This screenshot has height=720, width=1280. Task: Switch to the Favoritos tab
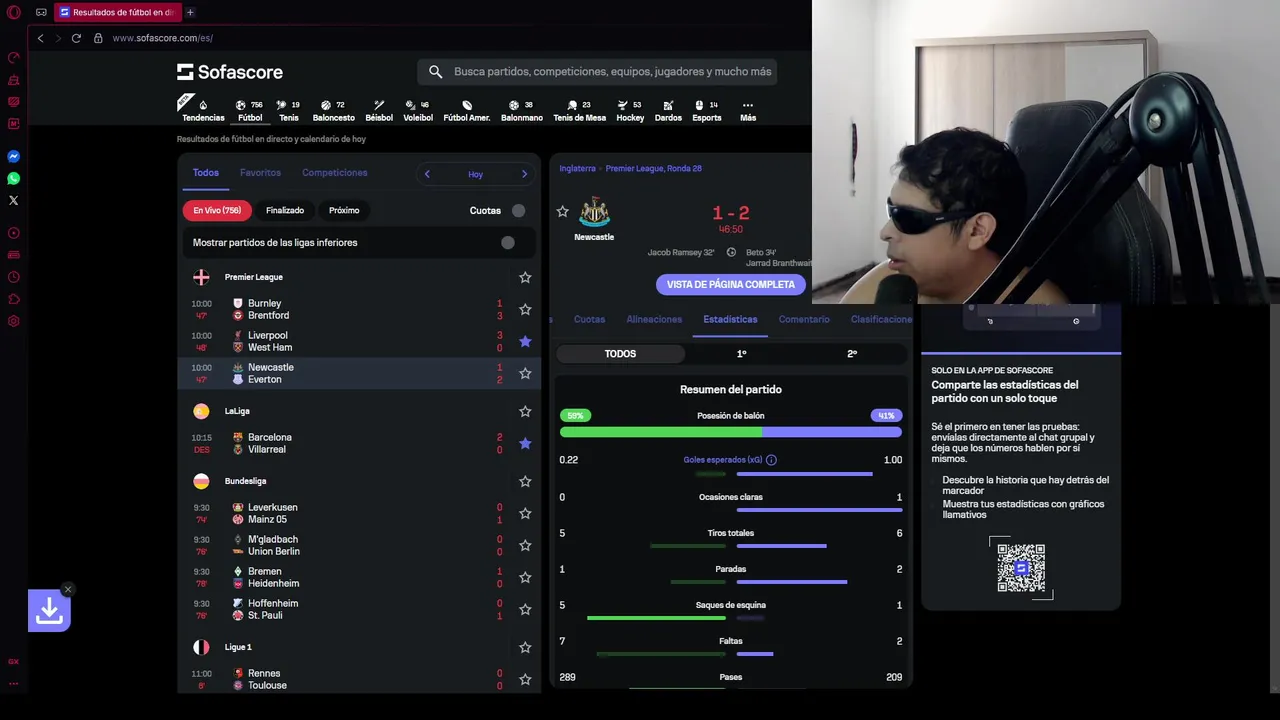click(x=260, y=173)
